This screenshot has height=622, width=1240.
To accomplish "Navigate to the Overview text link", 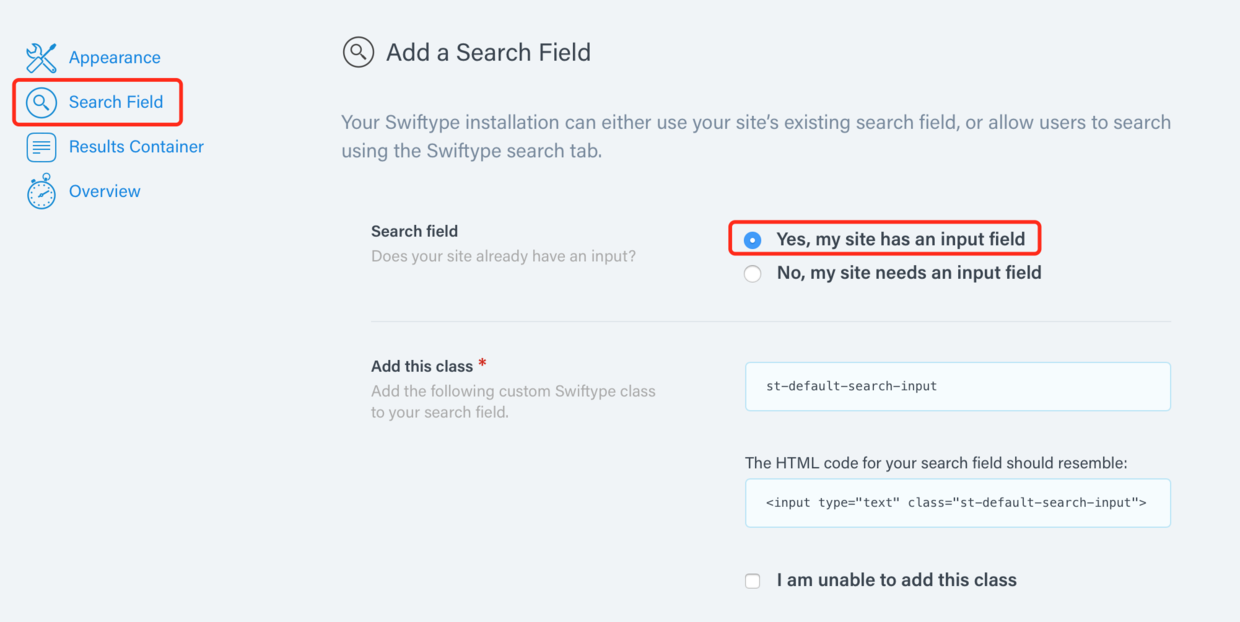I will [x=104, y=191].
